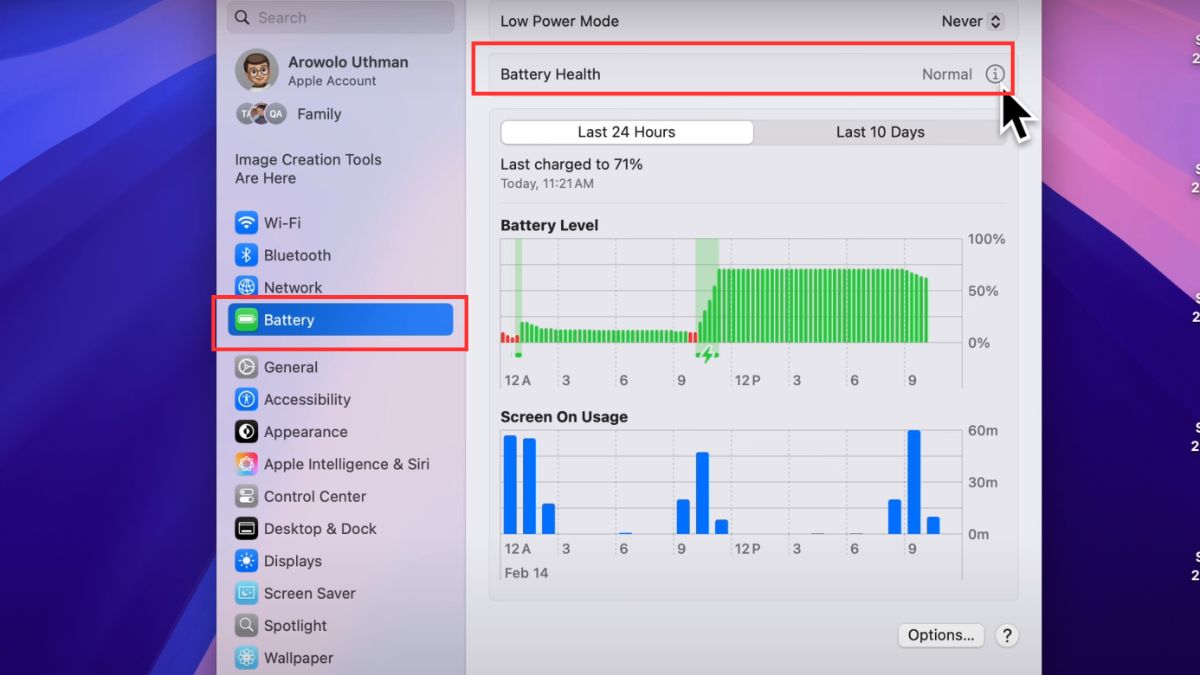This screenshot has width=1200, height=675.
Task: Open the Network settings icon
Action: point(246,287)
